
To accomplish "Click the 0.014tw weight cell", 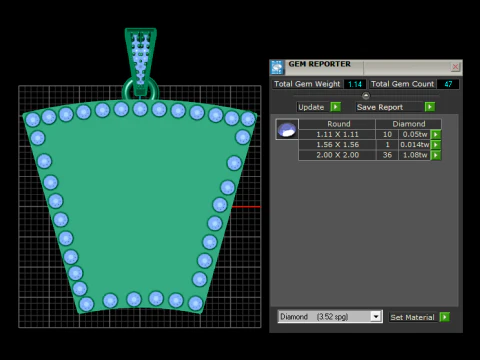I will coord(414,145).
